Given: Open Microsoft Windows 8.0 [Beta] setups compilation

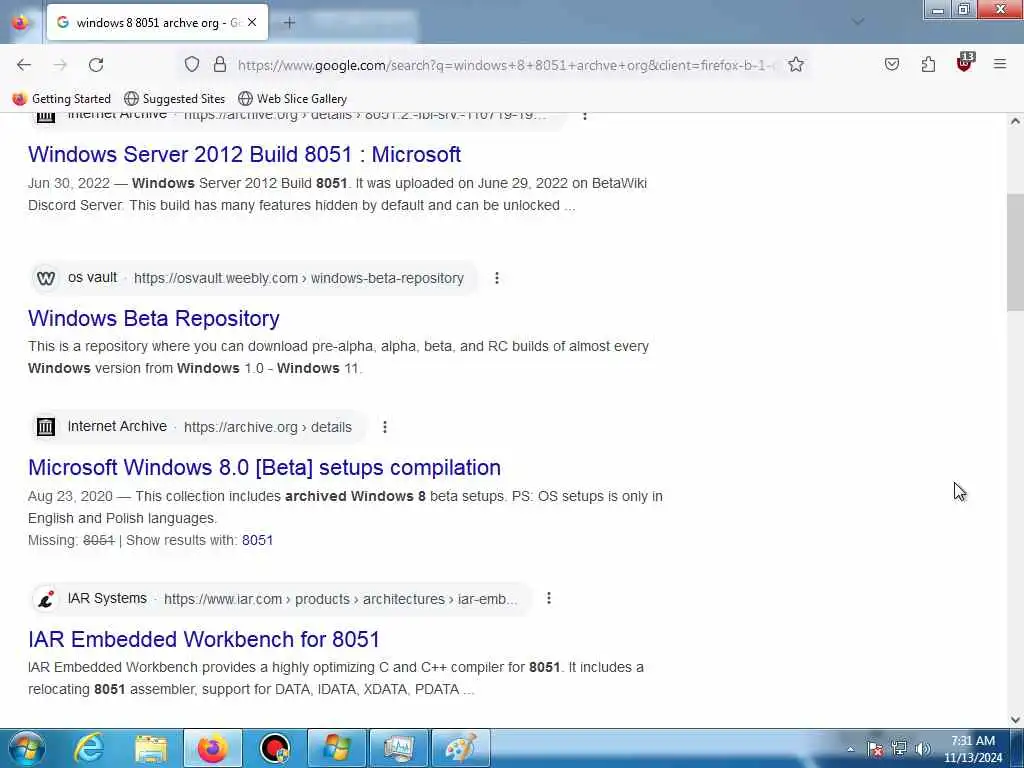Looking at the screenshot, I should point(264,467).
